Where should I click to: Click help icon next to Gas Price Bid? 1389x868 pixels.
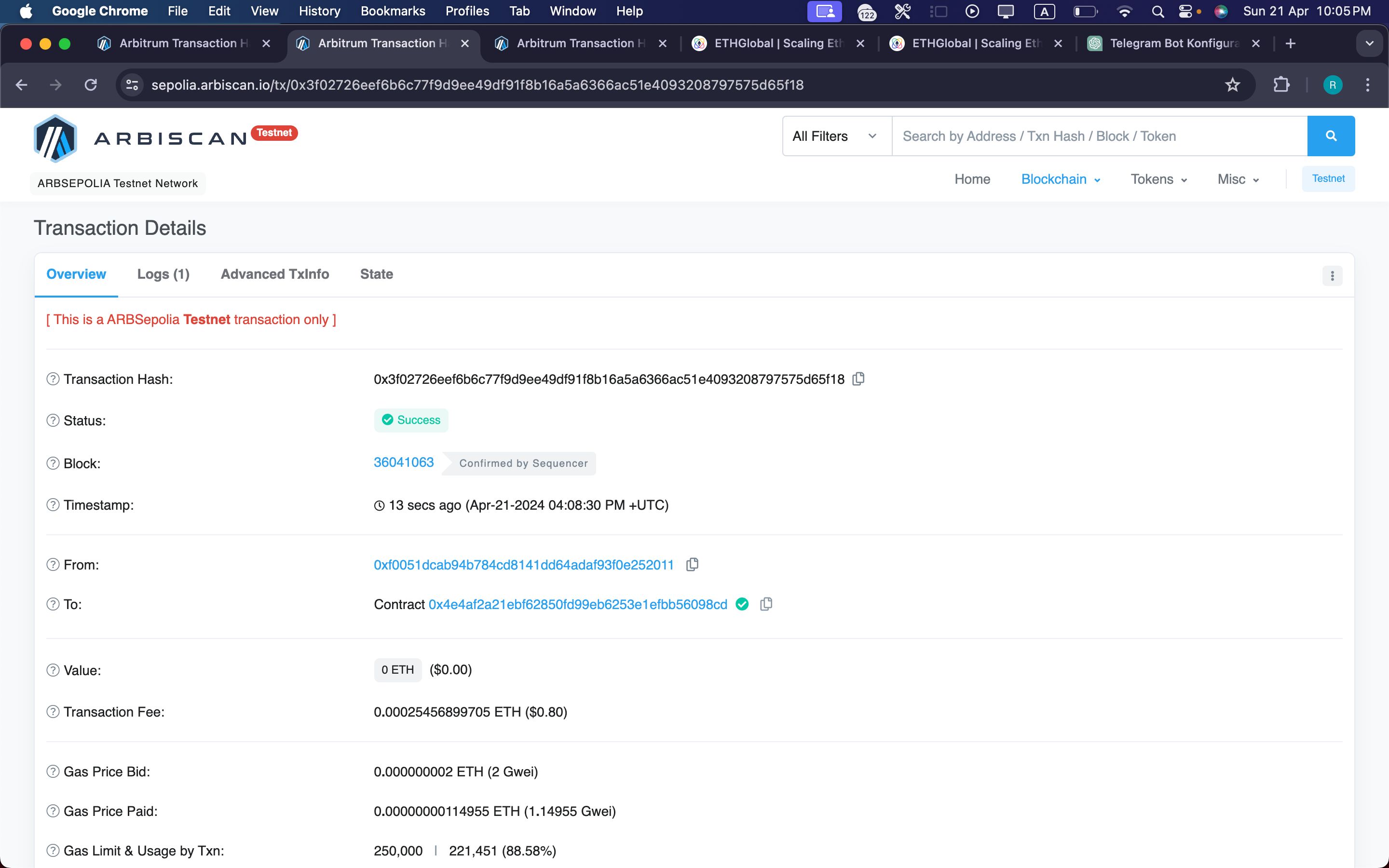(53, 772)
